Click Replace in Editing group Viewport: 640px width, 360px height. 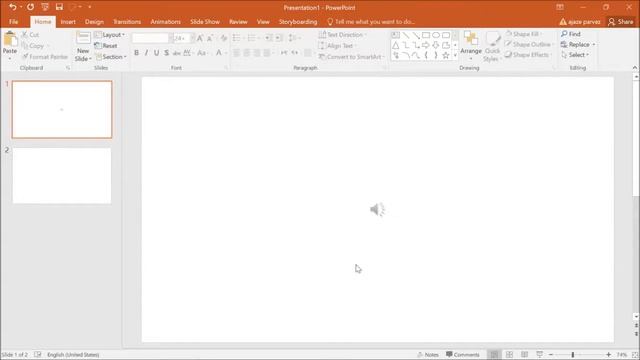tap(578, 44)
